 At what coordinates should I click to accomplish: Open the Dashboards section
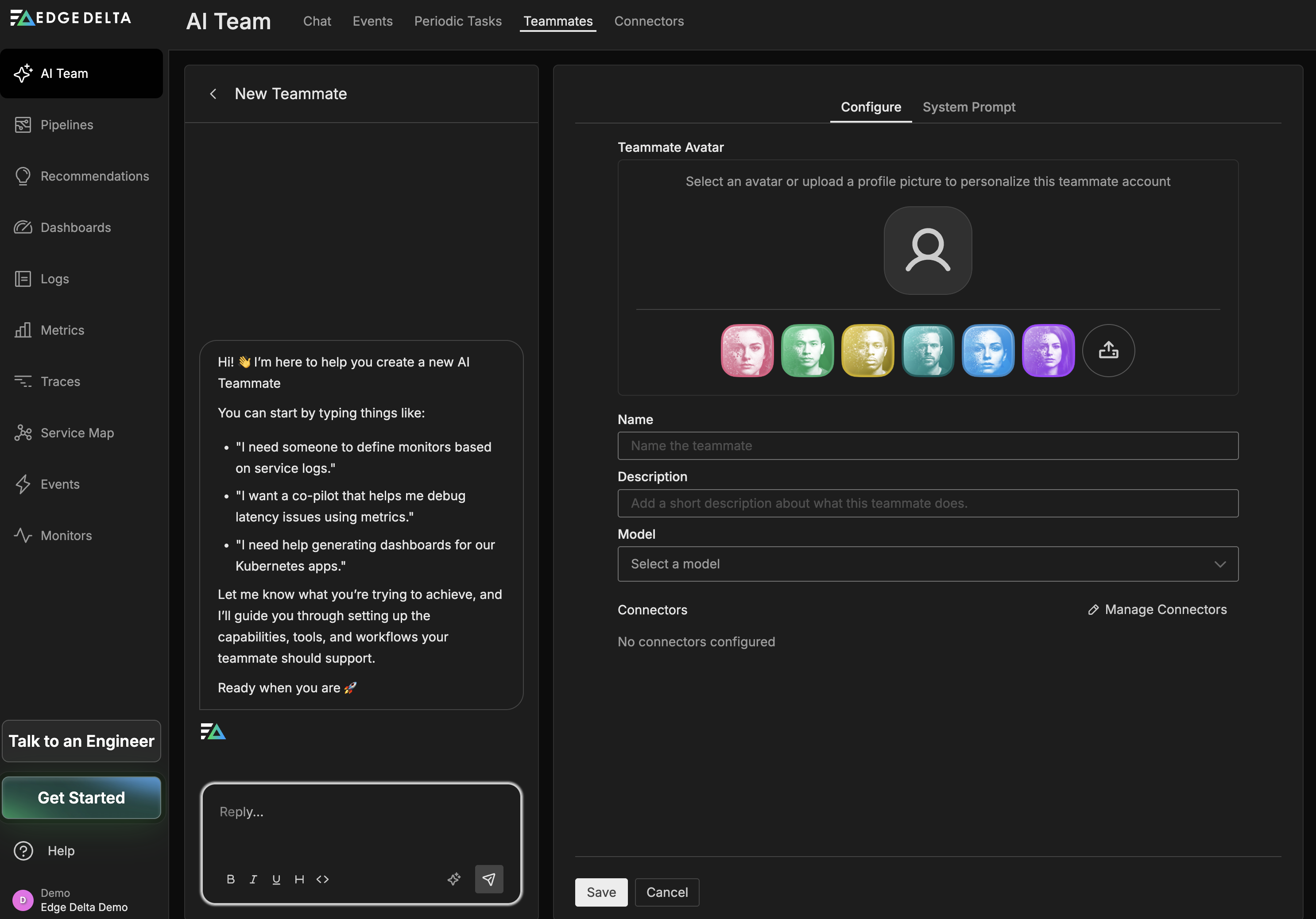tap(75, 228)
